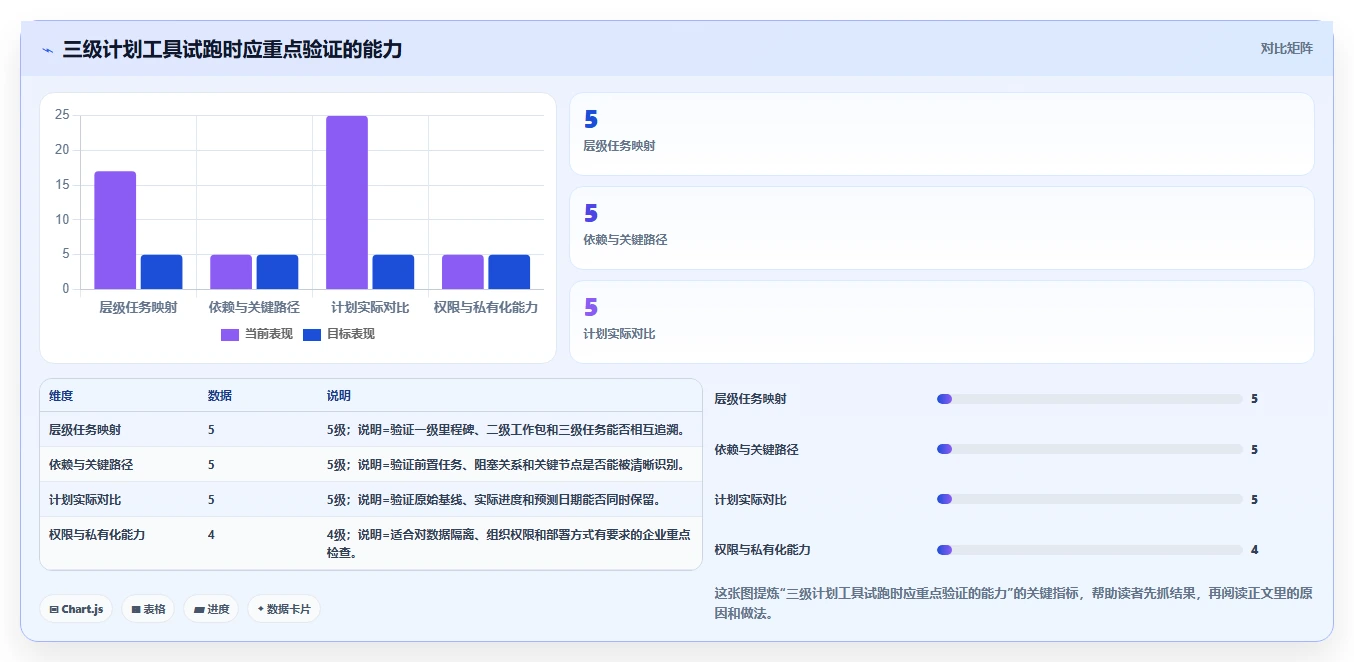Image resolution: width=1354 pixels, height=662 pixels.
Task: Click the y-axis value 25
Action: click(x=62, y=115)
